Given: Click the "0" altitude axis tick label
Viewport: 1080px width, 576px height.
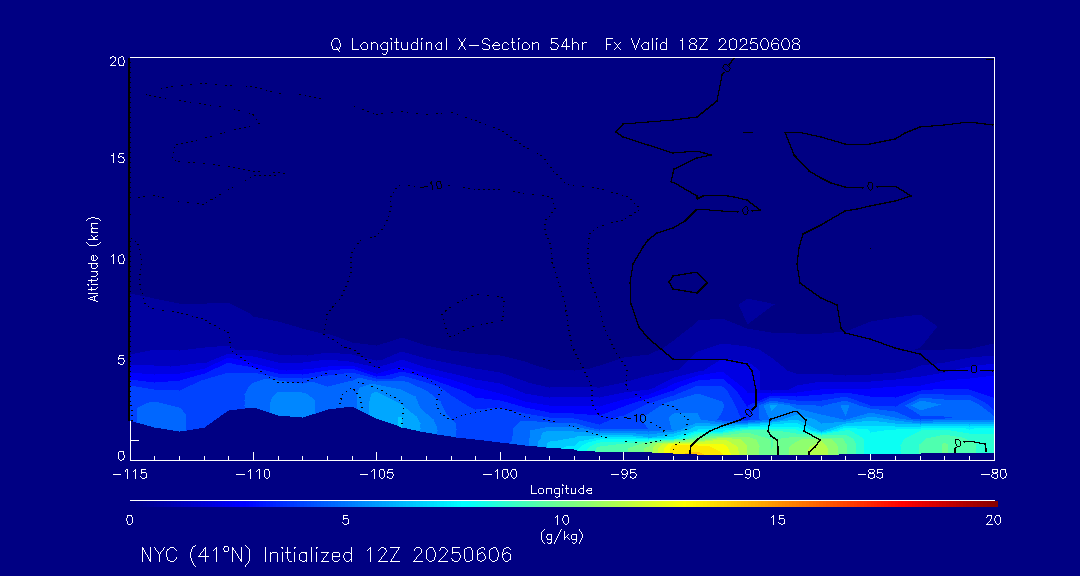Looking at the screenshot, I should coord(121,455).
